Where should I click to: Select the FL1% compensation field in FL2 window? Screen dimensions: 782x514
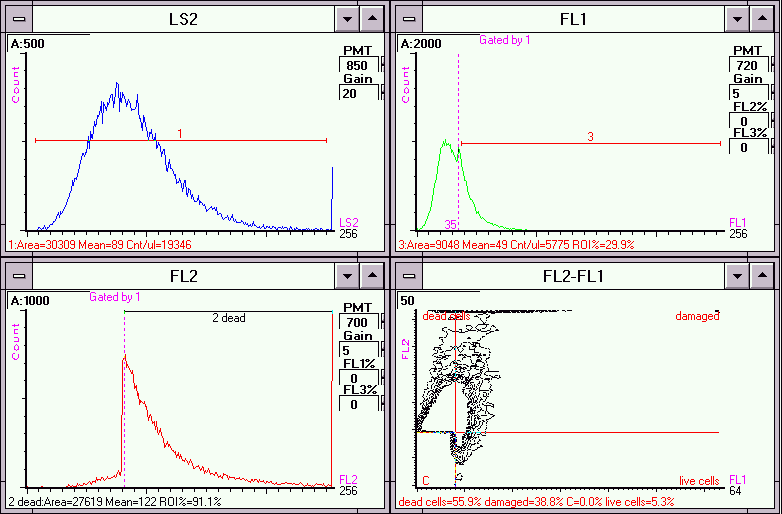pos(357,377)
